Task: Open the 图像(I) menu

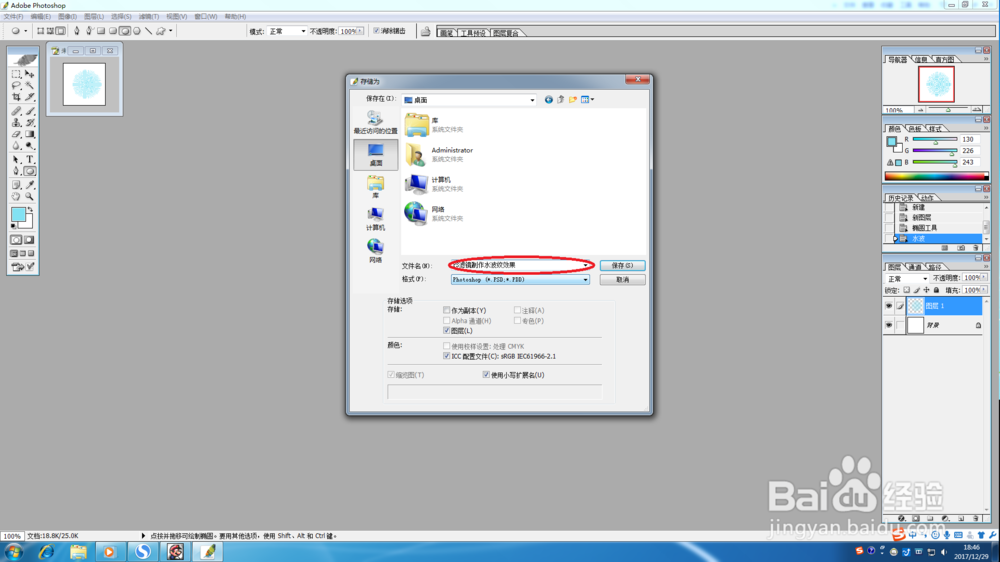Action: click(x=67, y=17)
